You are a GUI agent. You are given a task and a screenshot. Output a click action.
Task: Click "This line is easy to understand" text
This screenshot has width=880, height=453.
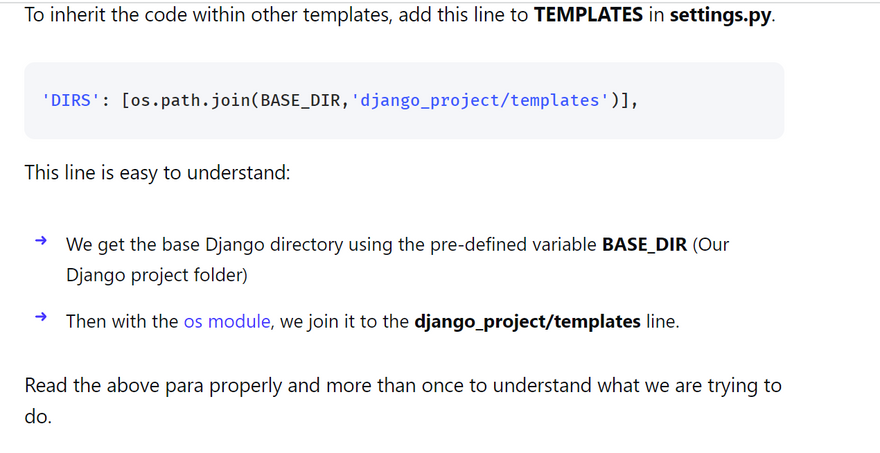[x=157, y=173]
